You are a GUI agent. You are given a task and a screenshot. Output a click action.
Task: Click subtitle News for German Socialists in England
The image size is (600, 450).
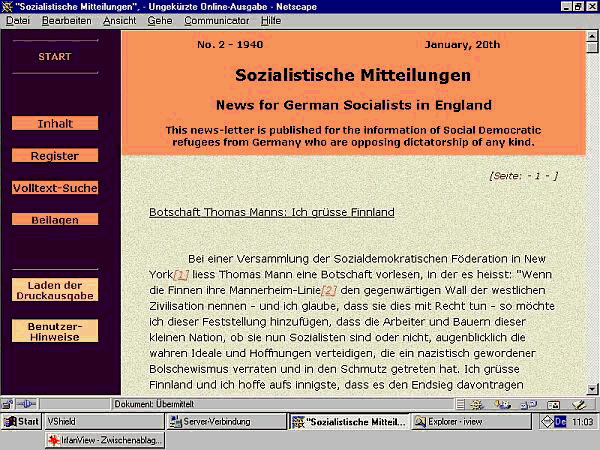[x=354, y=105]
